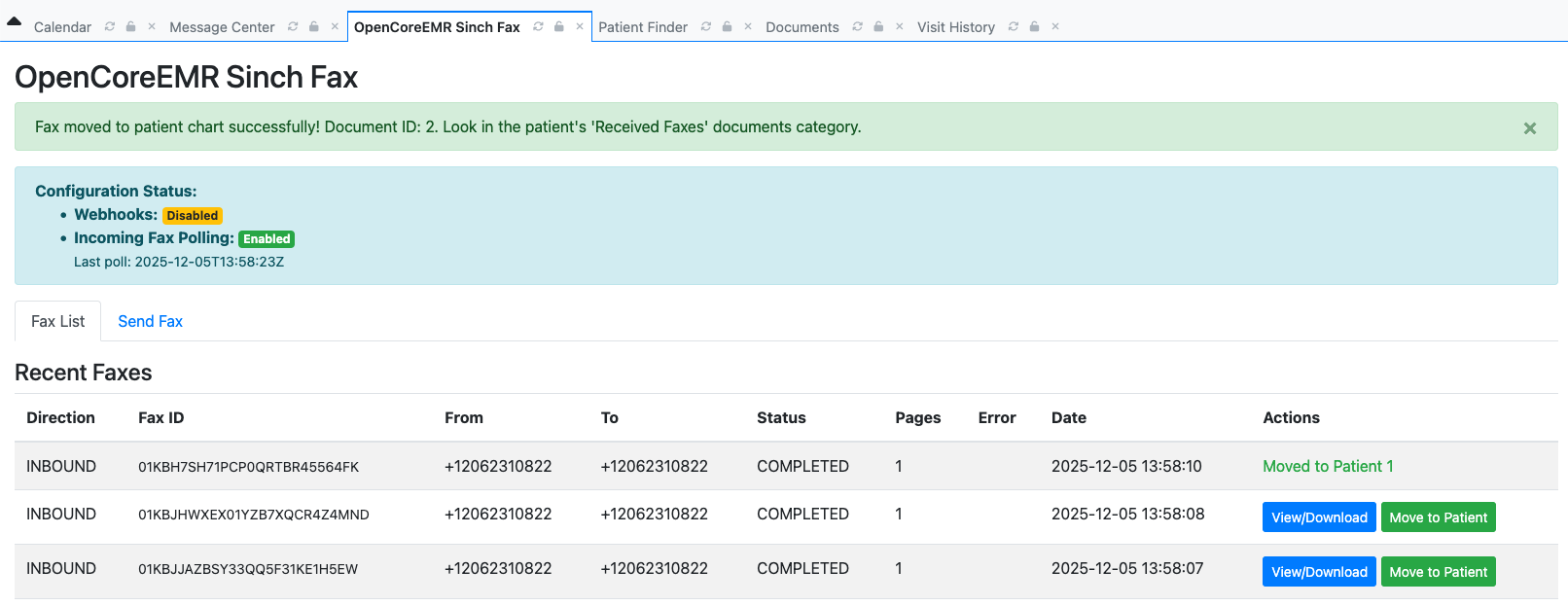1568x606 pixels.
Task: Click the date 2025-12-05 13:58:08
Action: [x=1127, y=514]
